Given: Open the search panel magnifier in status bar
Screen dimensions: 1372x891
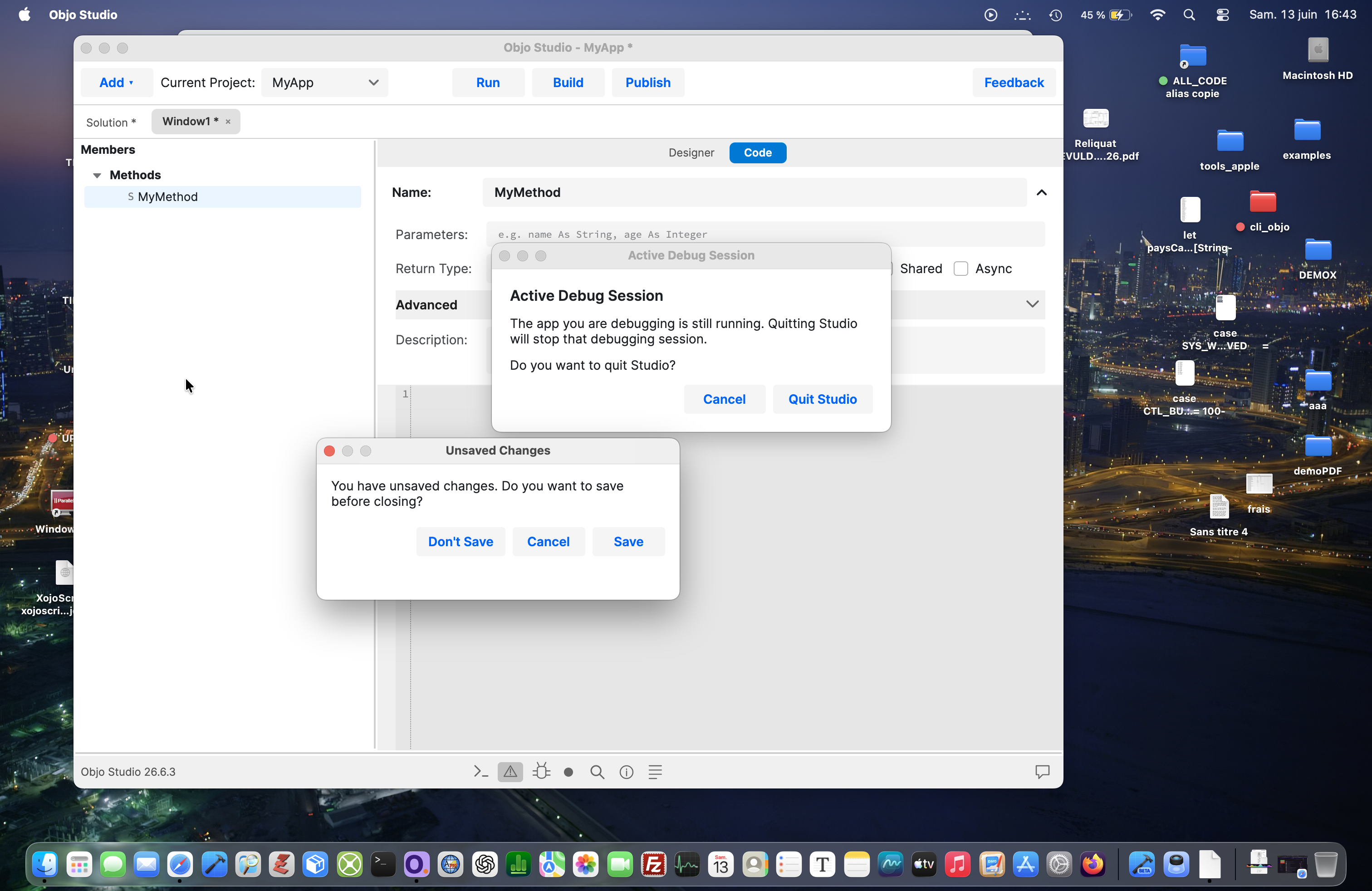Looking at the screenshot, I should click(597, 772).
